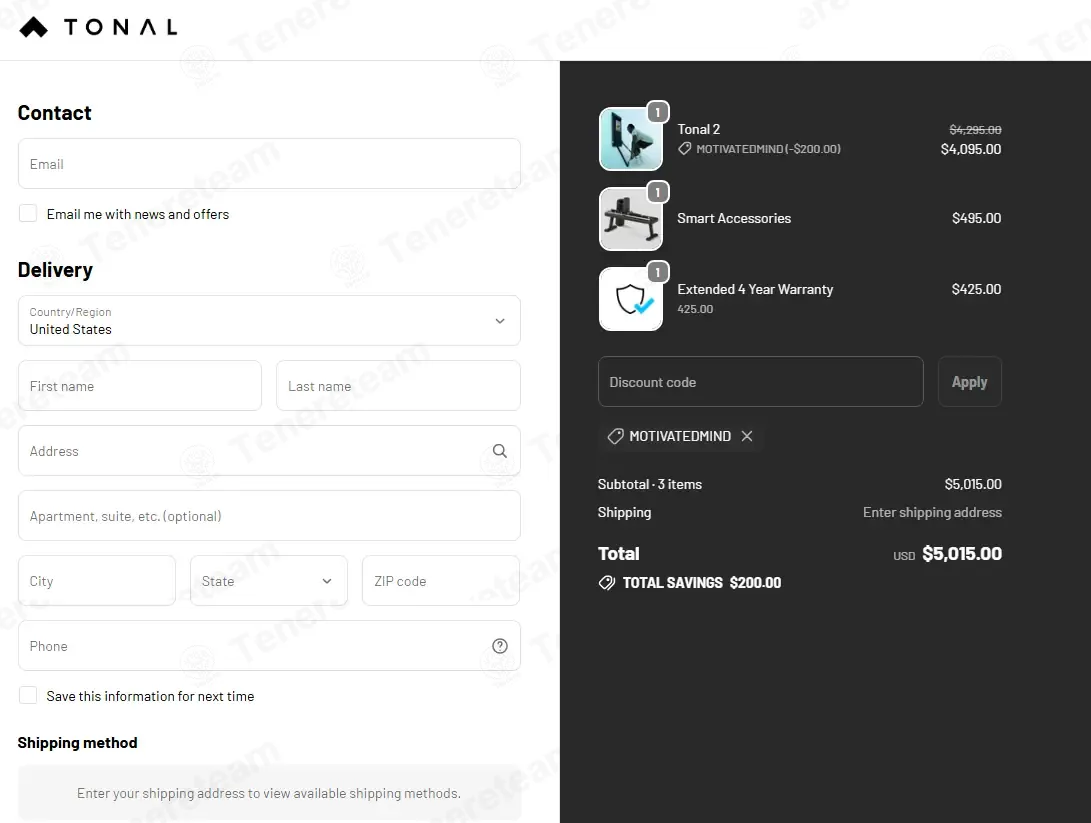Click the Shipping method heading
The image size is (1091, 823).
coord(77,743)
